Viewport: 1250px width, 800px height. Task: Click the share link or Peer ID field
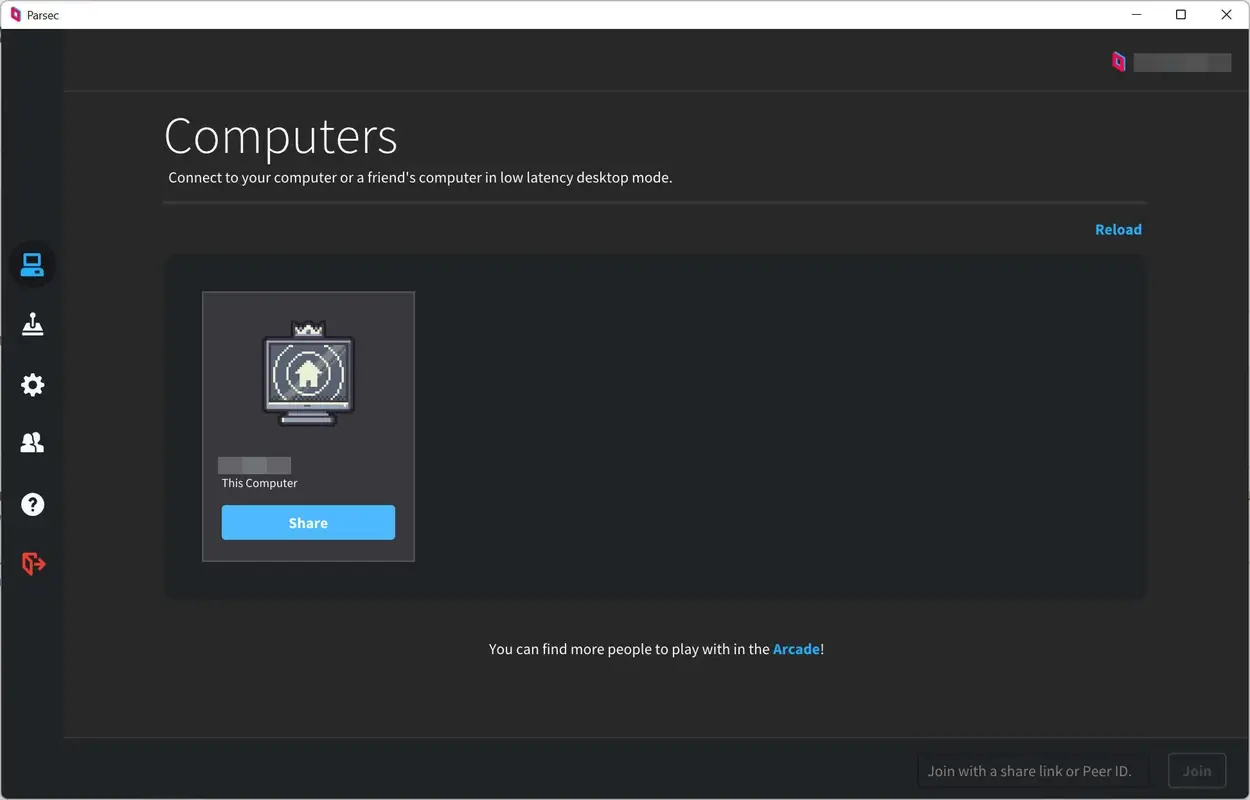(x=1032, y=770)
